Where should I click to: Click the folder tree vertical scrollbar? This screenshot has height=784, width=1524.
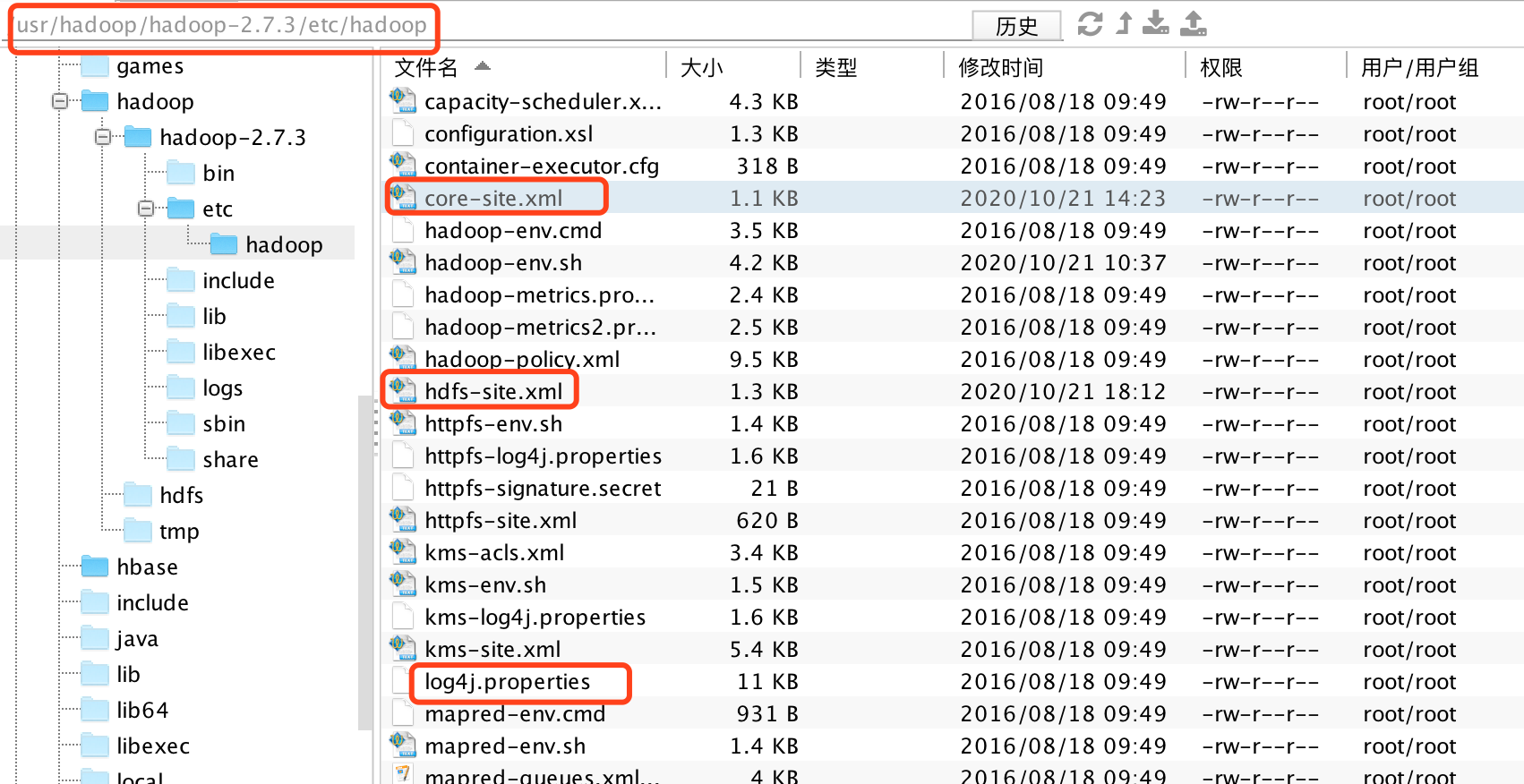364,562
